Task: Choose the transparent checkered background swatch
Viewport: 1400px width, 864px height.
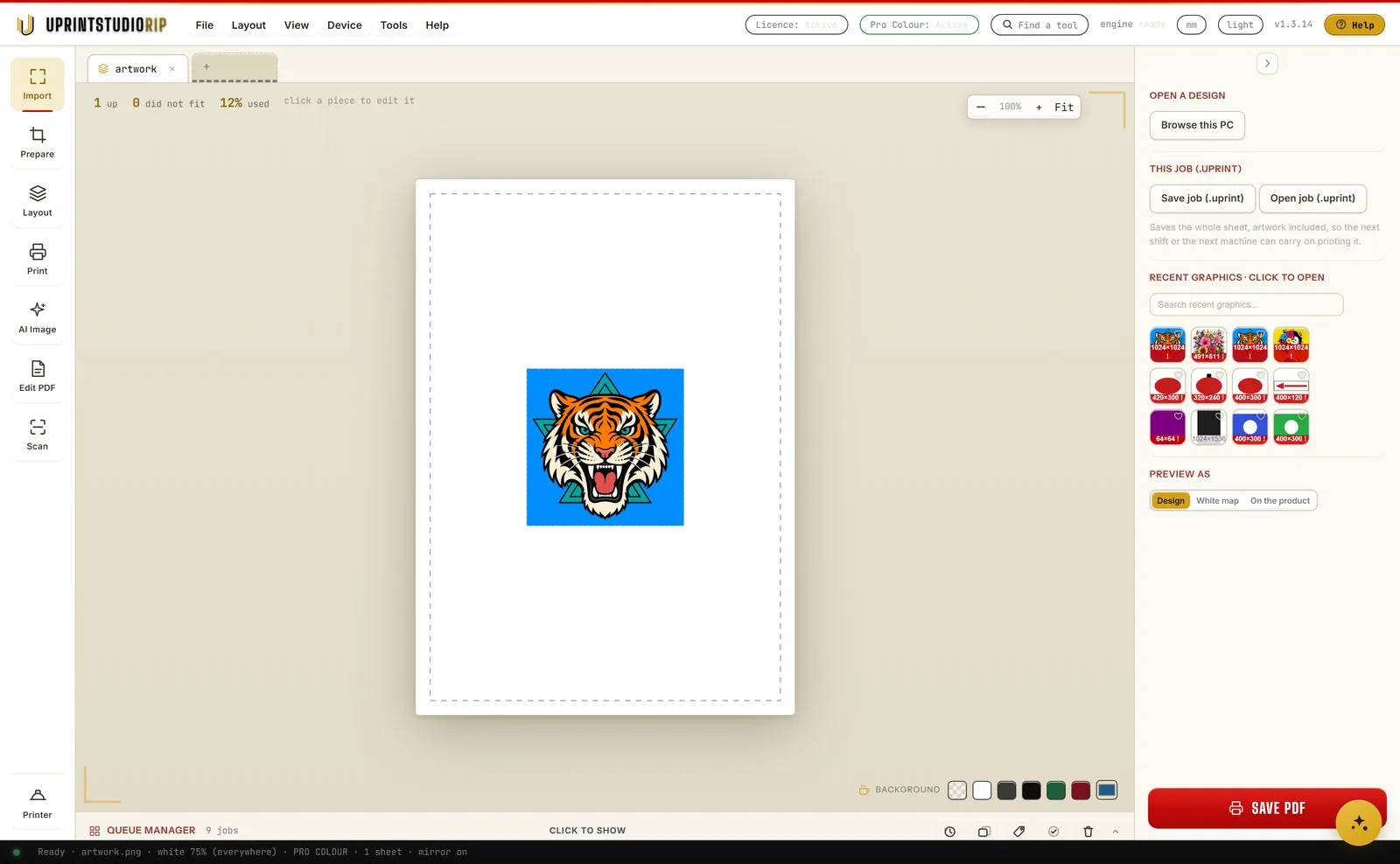Action: [957, 791]
